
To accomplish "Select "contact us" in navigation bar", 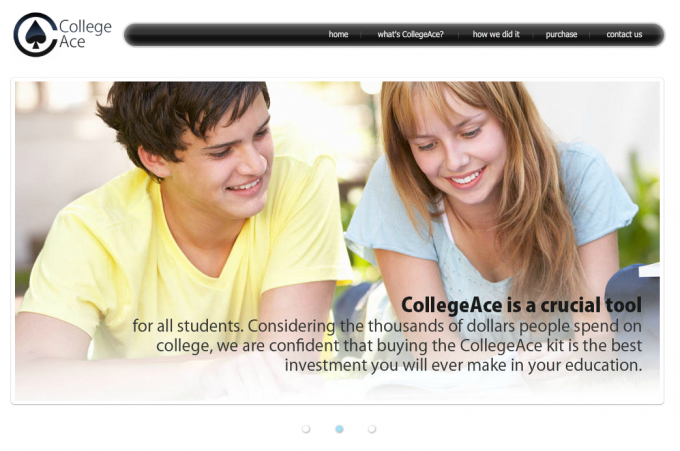I will 624,34.
